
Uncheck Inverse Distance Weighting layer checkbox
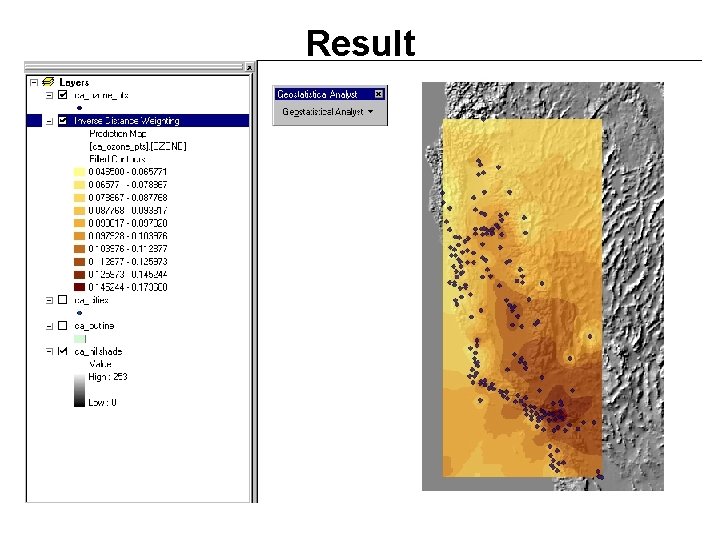[x=63, y=121]
